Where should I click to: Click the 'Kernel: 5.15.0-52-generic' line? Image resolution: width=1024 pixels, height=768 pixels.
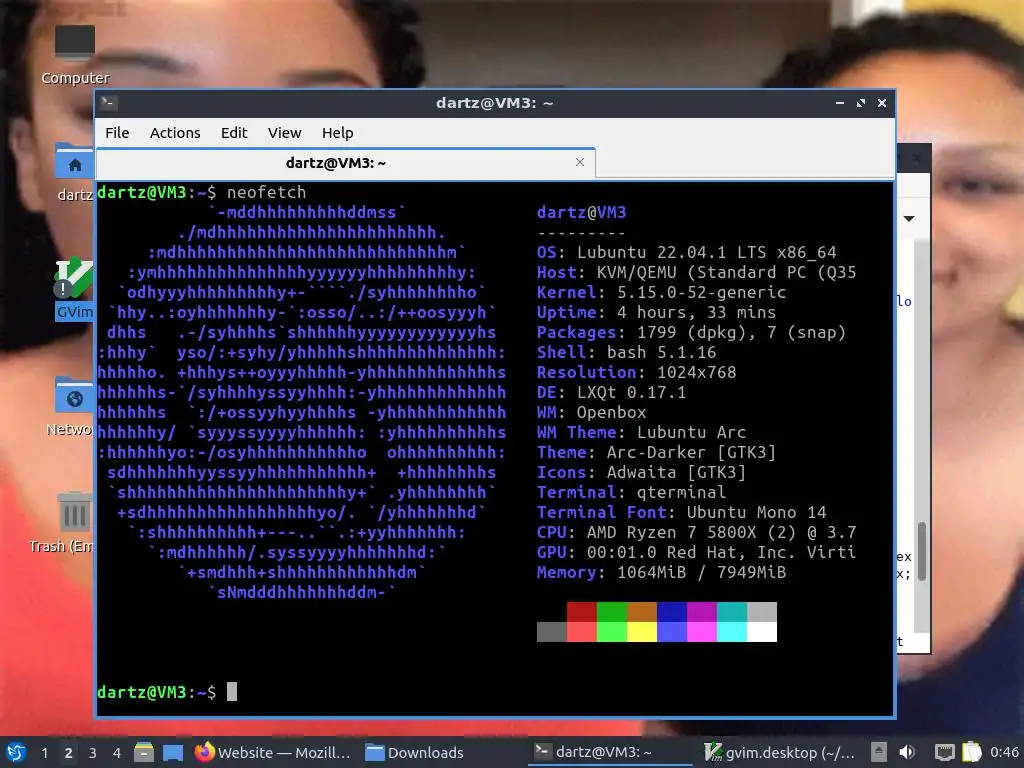(662, 292)
